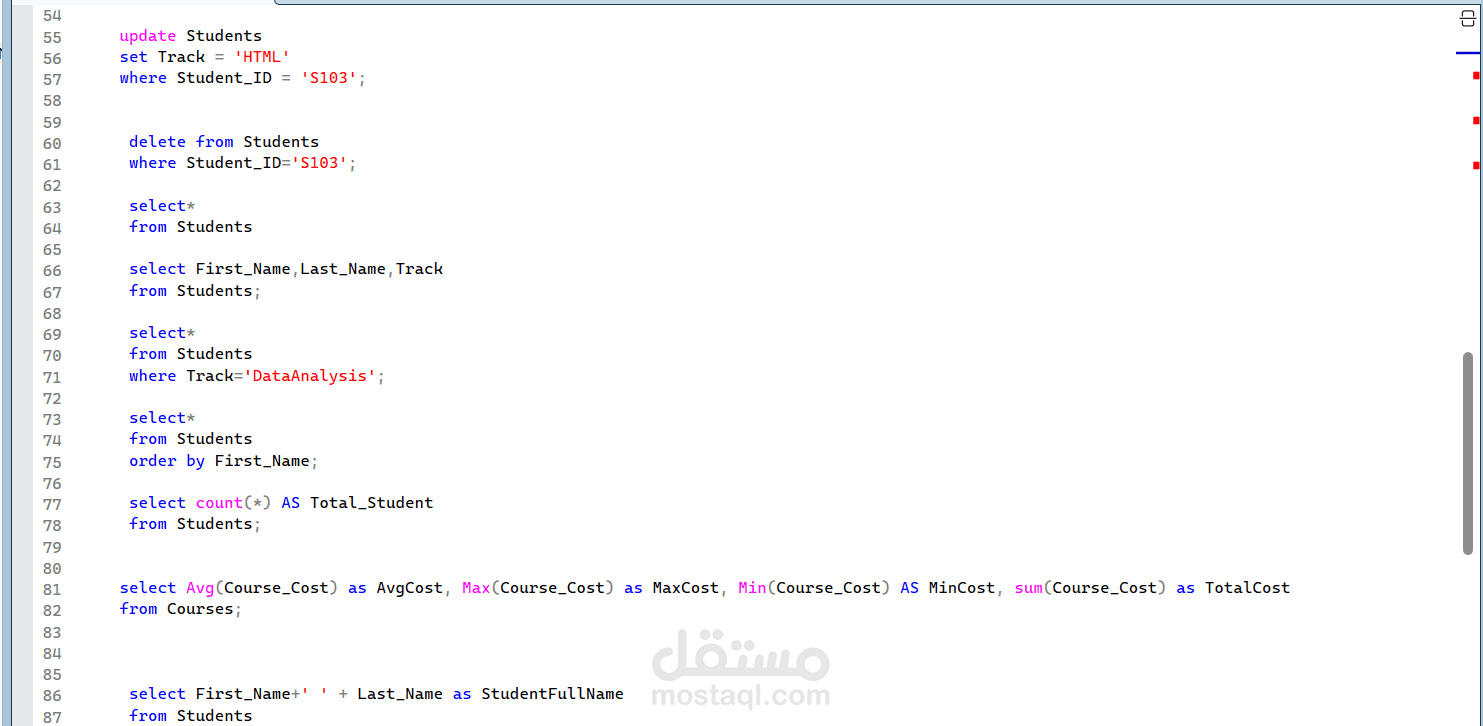
Task: Click the 'MaxCost' alias
Action: point(685,588)
